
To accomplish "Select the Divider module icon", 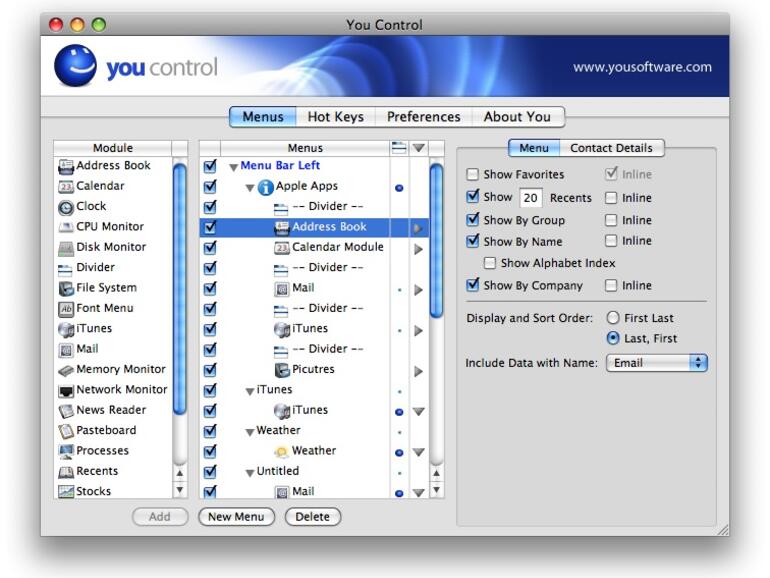I will (x=65, y=269).
